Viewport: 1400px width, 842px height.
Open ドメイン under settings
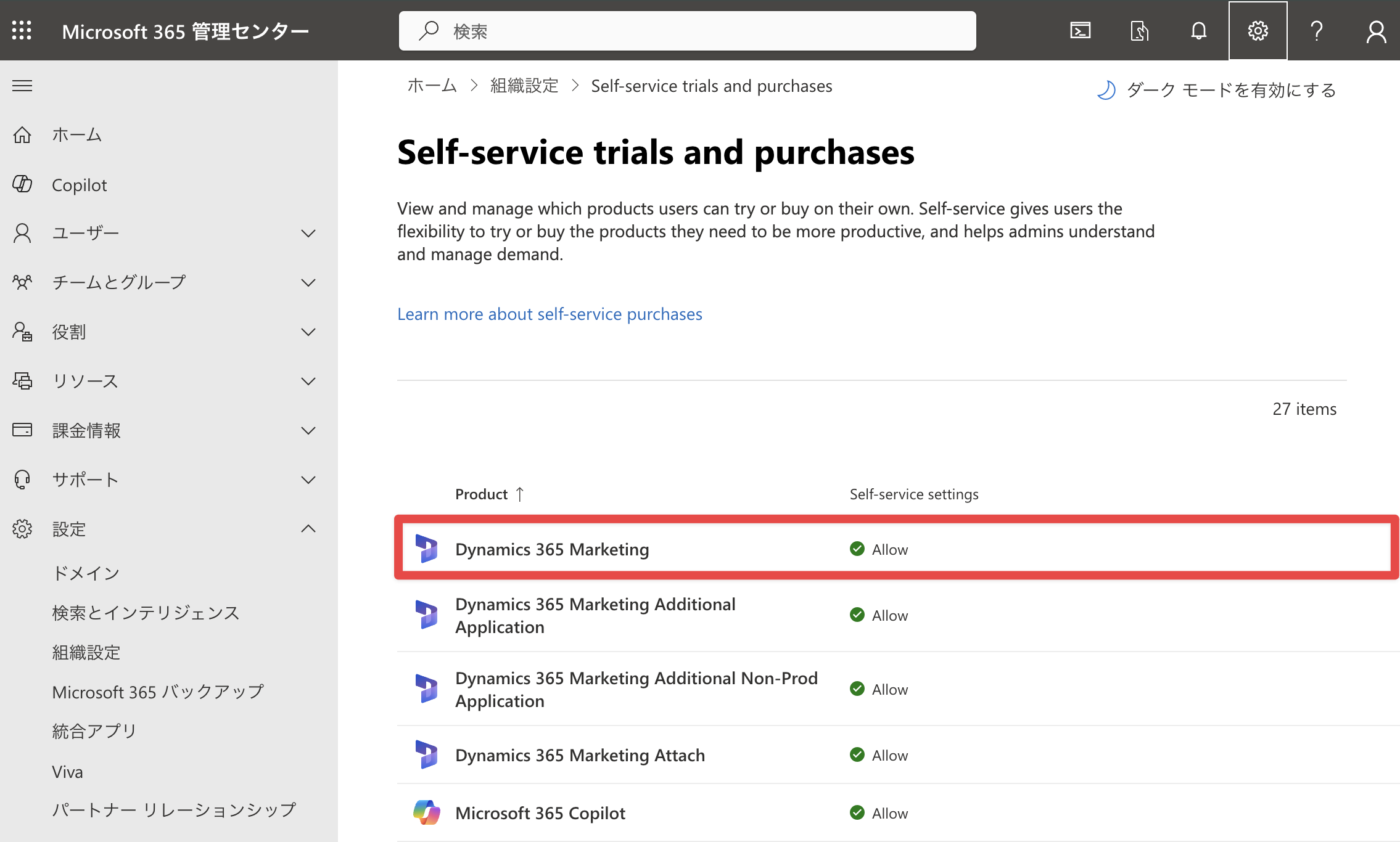(86, 573)
